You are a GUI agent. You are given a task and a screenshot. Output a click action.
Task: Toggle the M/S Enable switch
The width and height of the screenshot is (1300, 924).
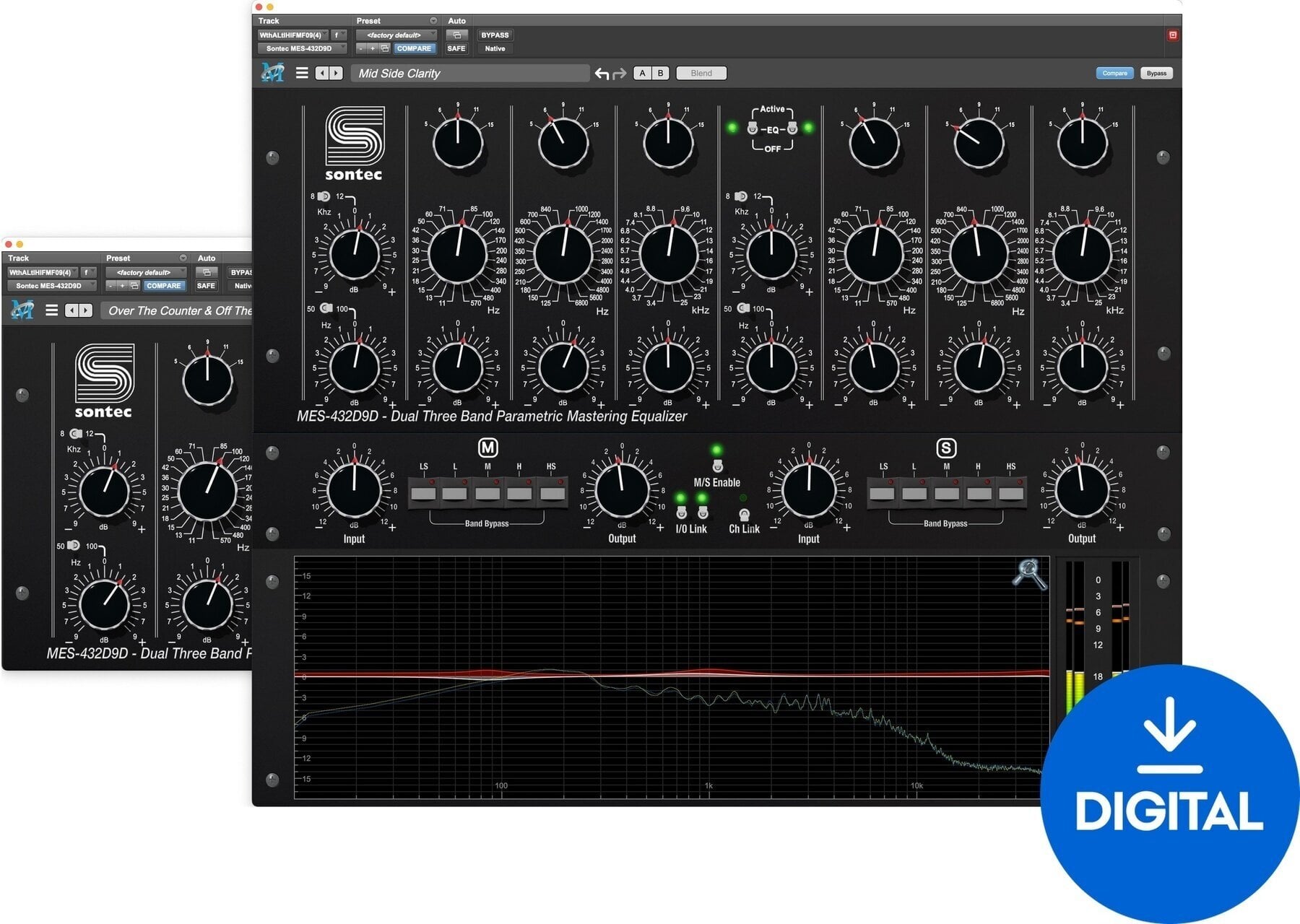(x=717, y=466)
